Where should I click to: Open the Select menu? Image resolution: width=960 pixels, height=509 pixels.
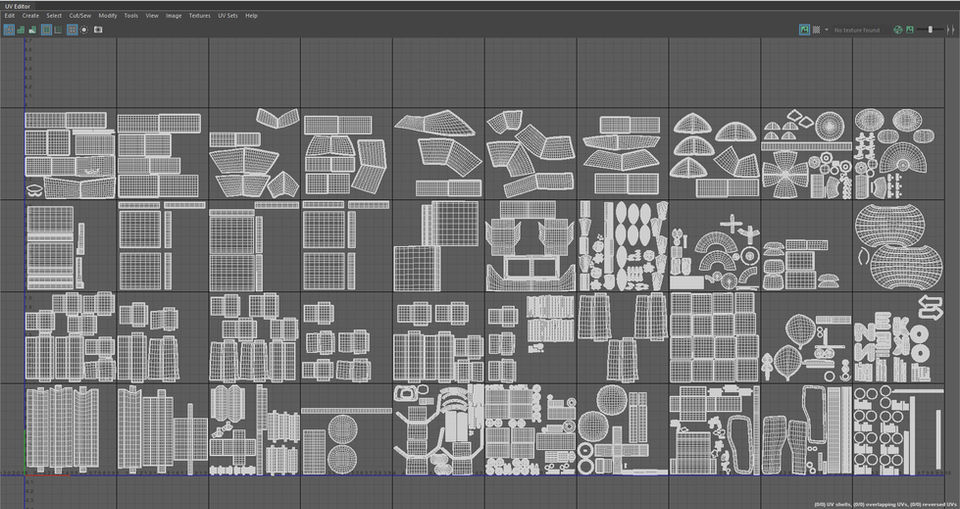pyautogui.click(x=54, y=16)
